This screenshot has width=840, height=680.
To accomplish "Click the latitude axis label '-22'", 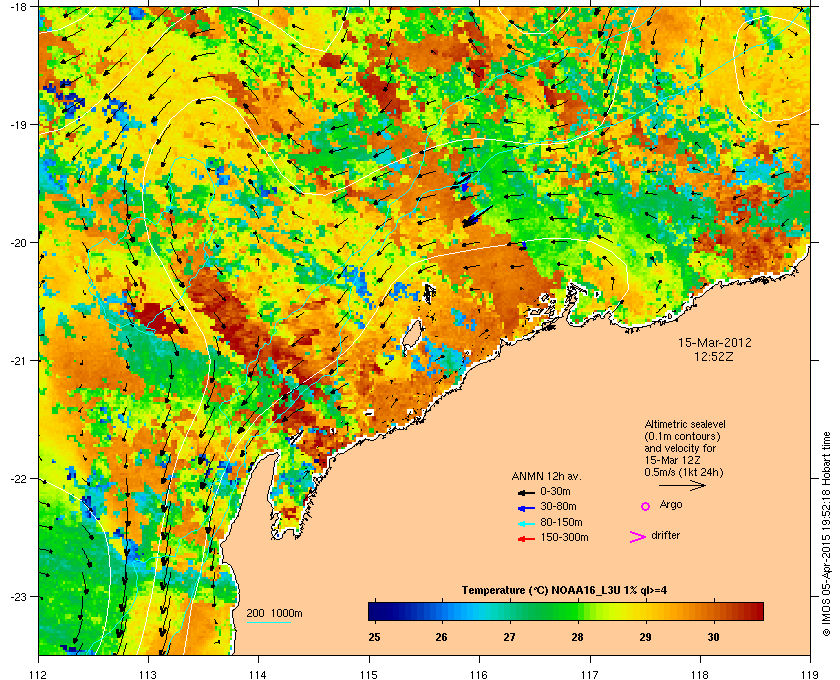I will point(18,479).
